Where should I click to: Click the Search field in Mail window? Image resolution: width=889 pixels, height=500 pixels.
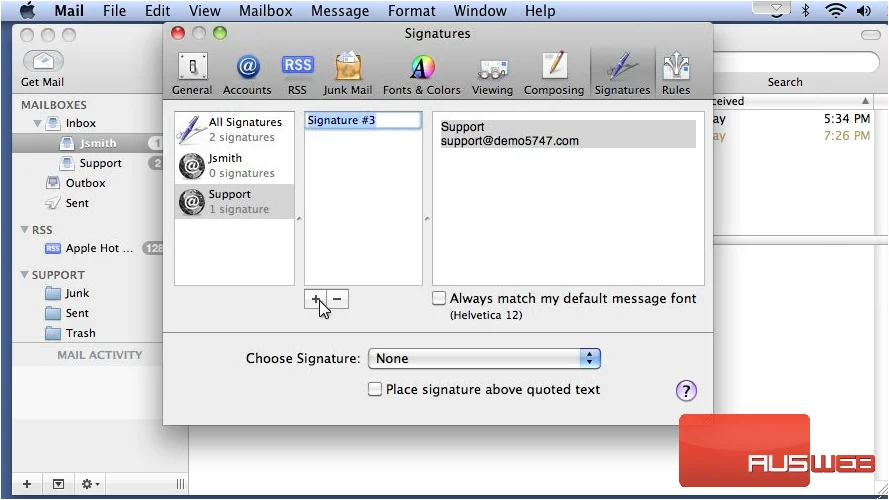796,62
